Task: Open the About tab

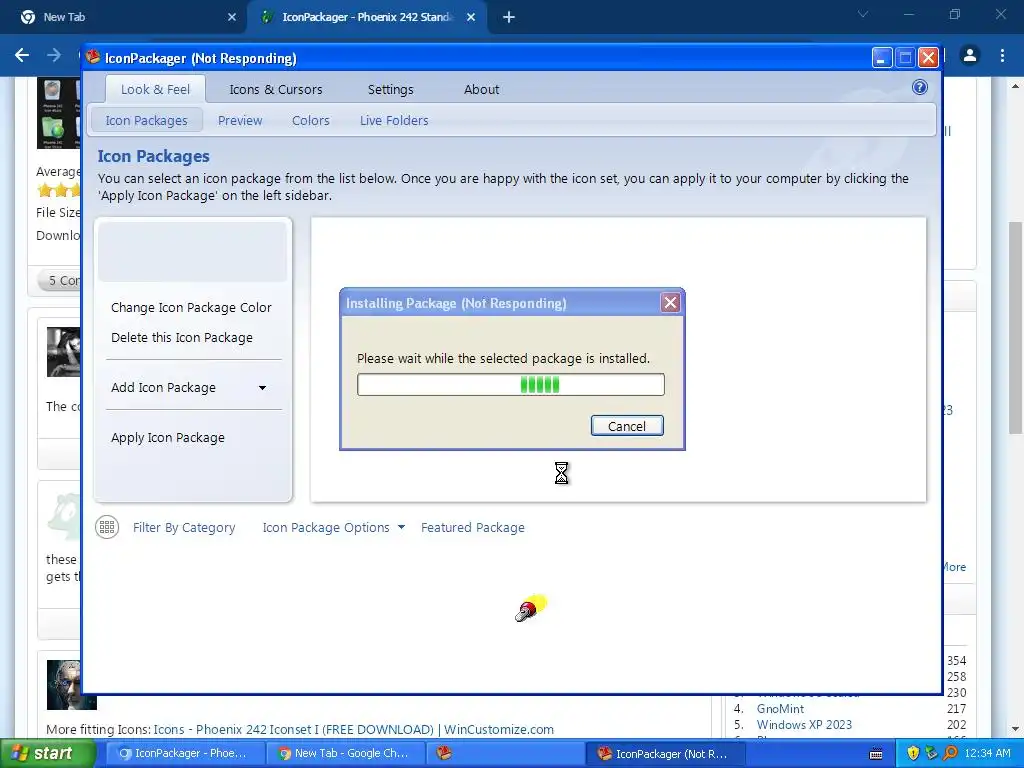Action: point(481,89)
